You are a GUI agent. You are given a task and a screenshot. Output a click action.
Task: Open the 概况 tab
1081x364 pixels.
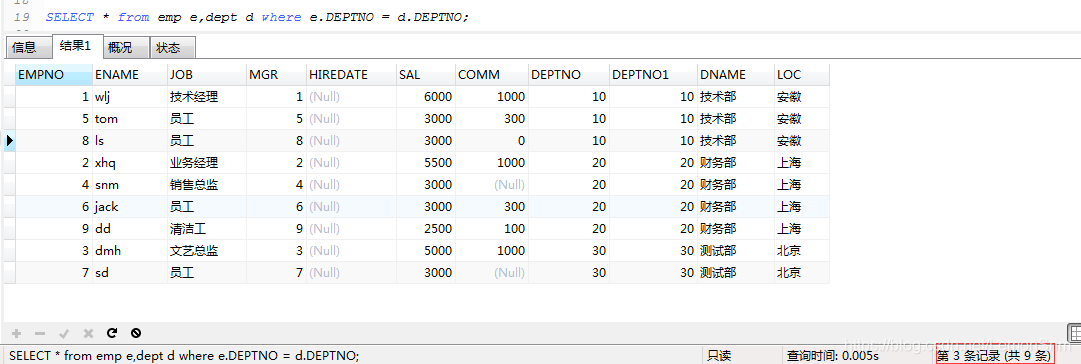tap(125, 48)
